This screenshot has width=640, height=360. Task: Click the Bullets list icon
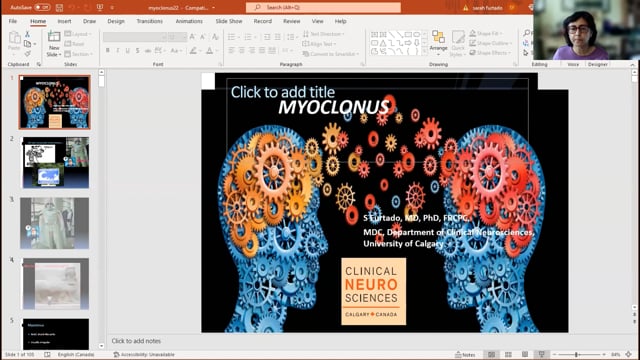click(231, 37)
